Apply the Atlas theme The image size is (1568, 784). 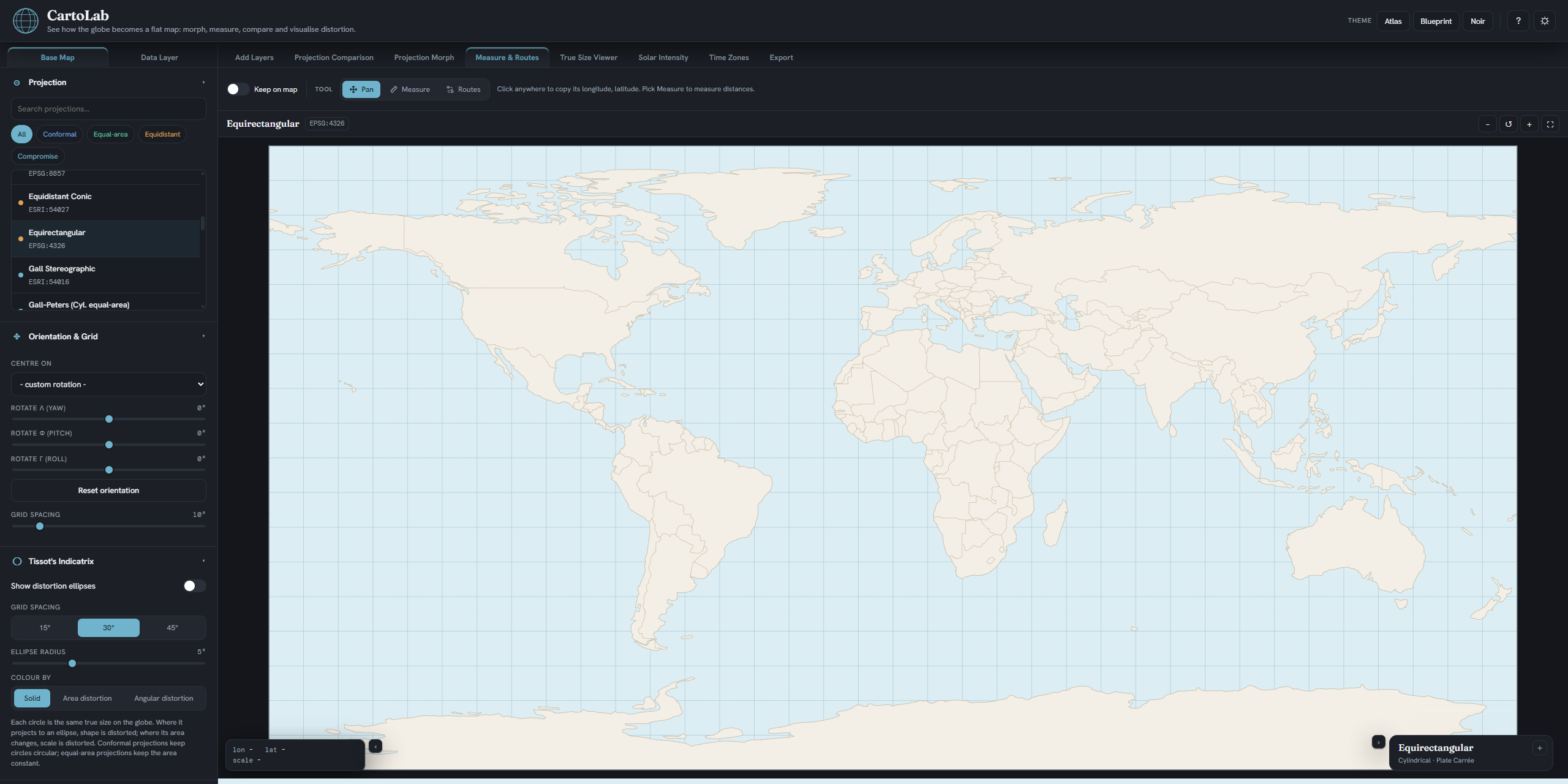1393,21
